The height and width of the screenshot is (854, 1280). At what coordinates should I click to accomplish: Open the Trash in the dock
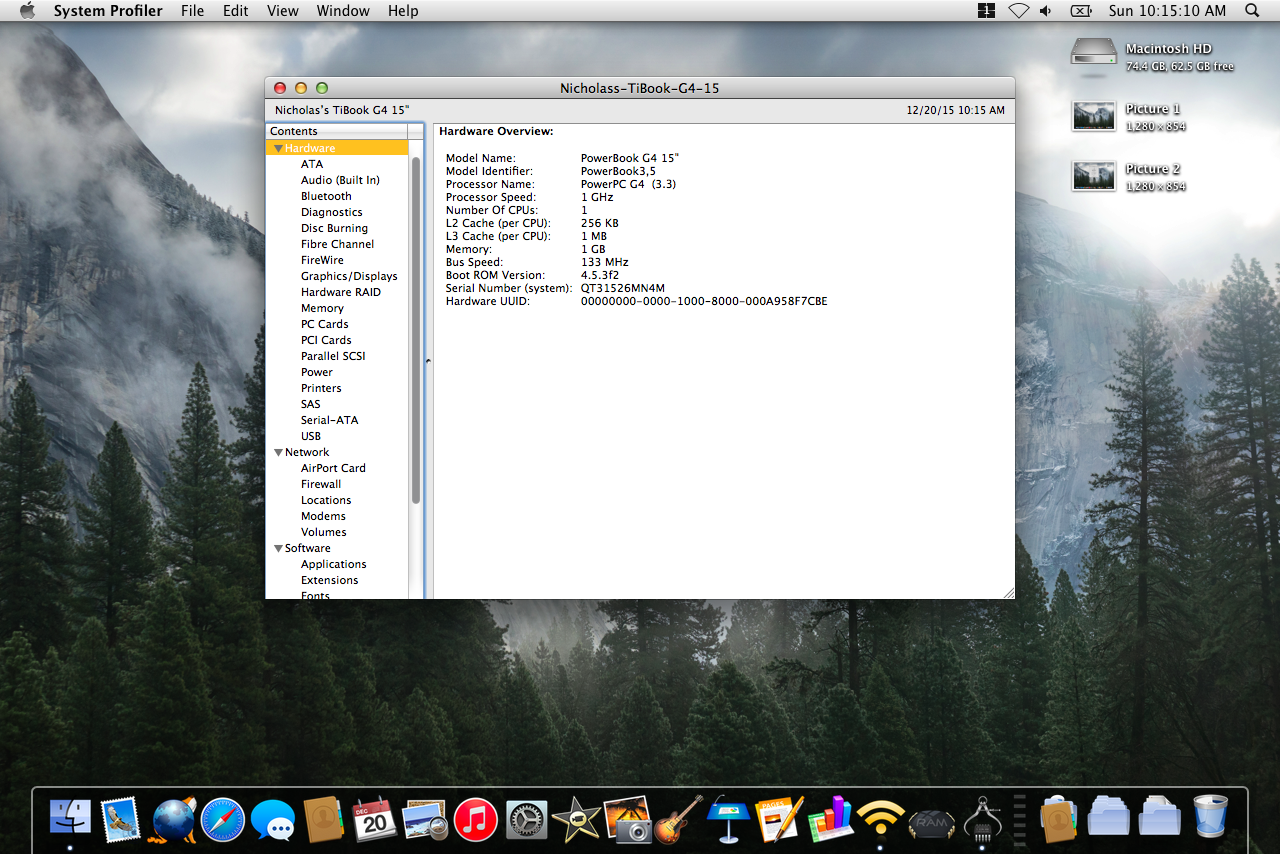click(1210, 818)
